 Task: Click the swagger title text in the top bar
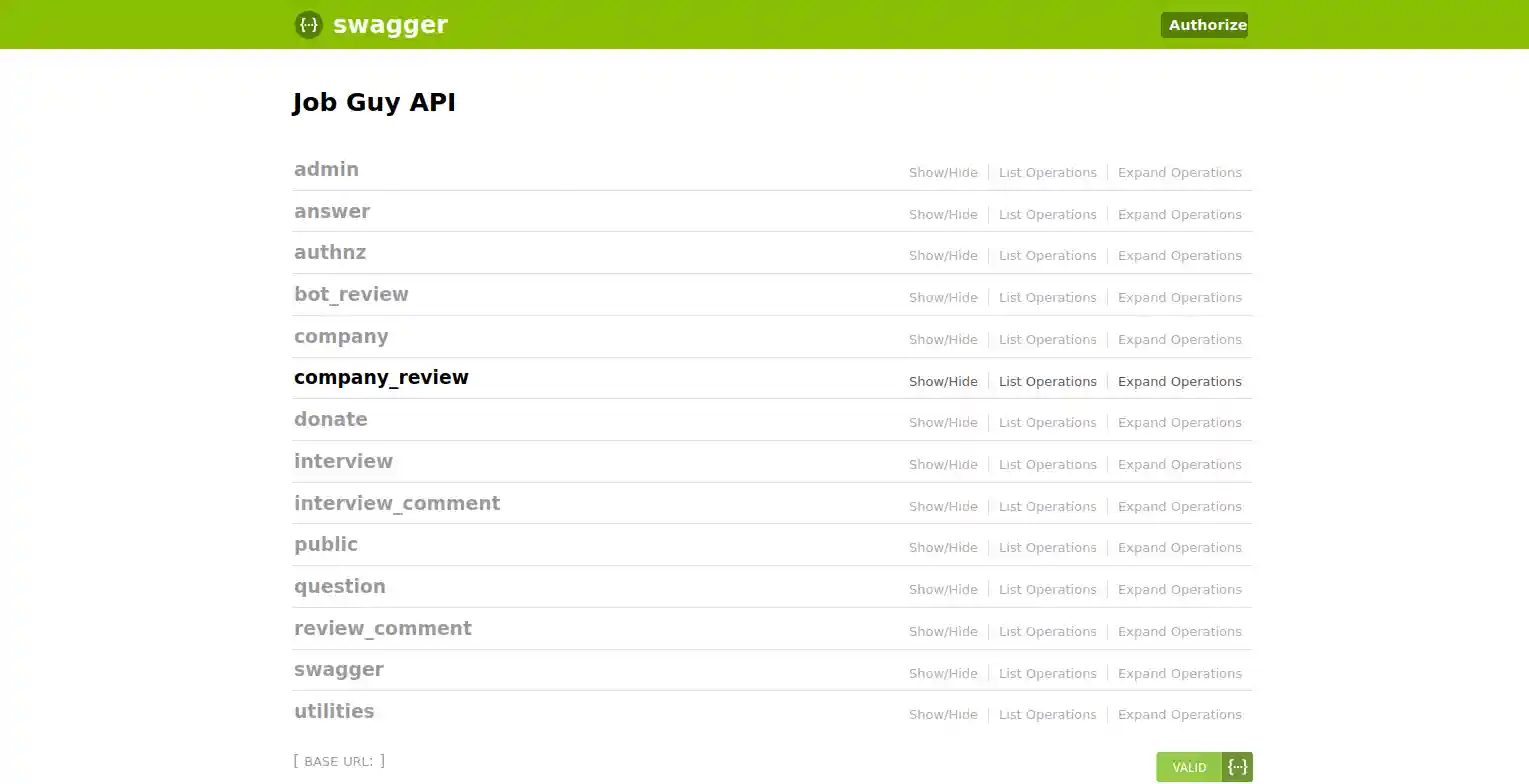point(390,25)
